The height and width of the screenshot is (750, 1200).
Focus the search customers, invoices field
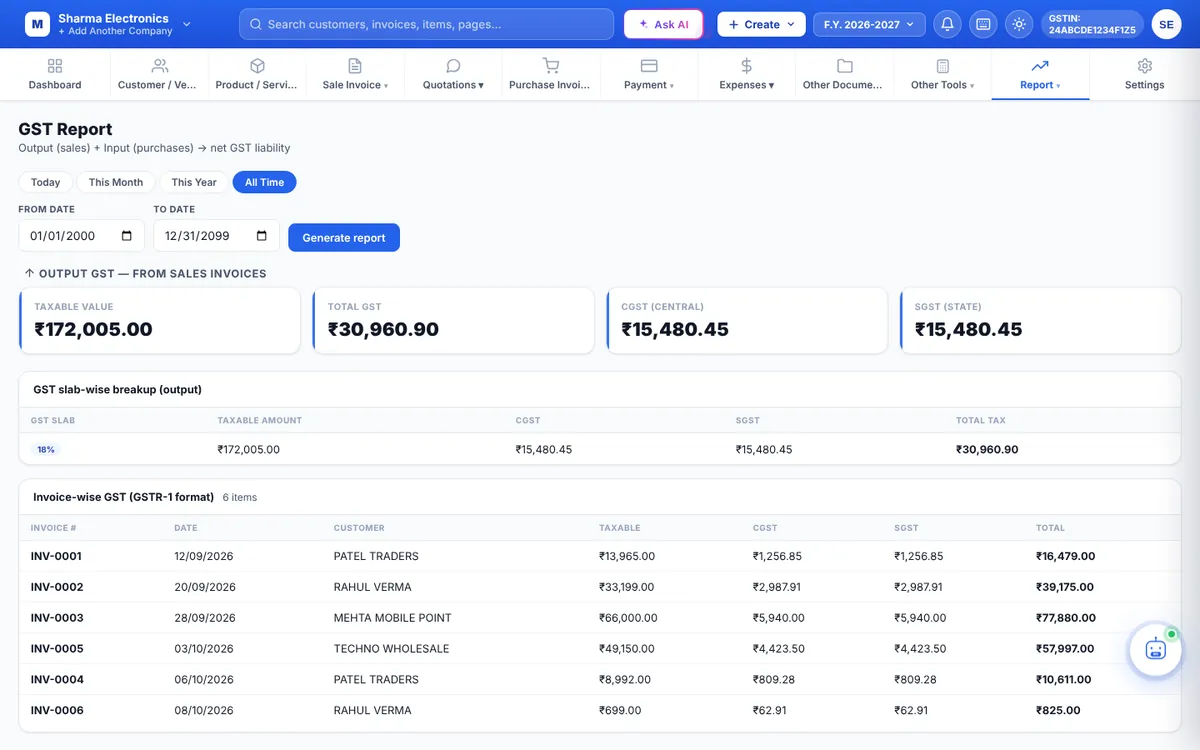pyautogui.click(x=426, y=24)
